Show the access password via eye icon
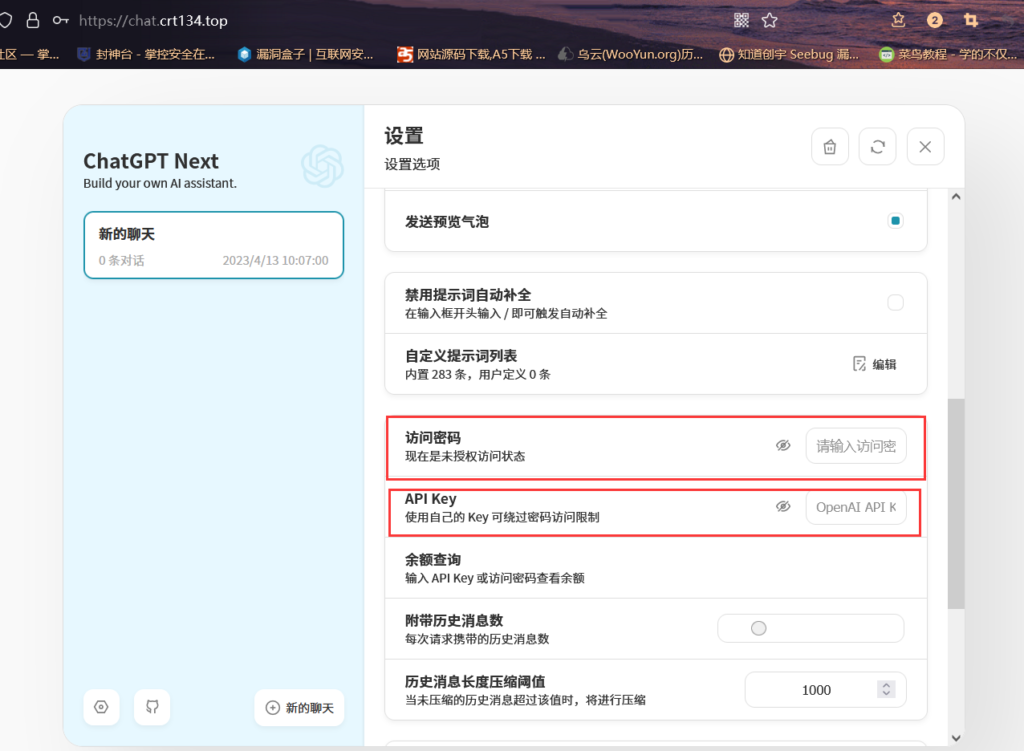1024x751 pixels. [783, 446]
